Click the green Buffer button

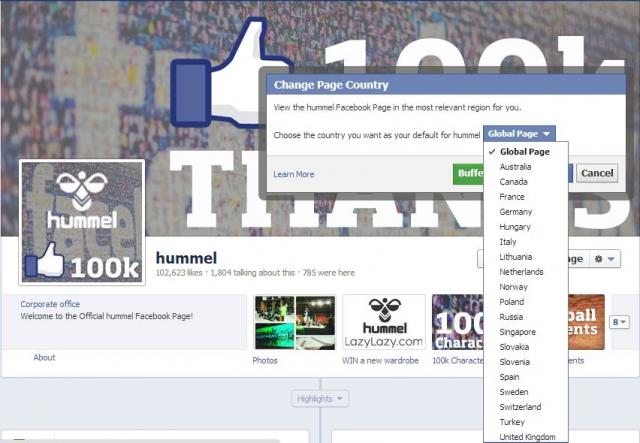click(469, 174)
